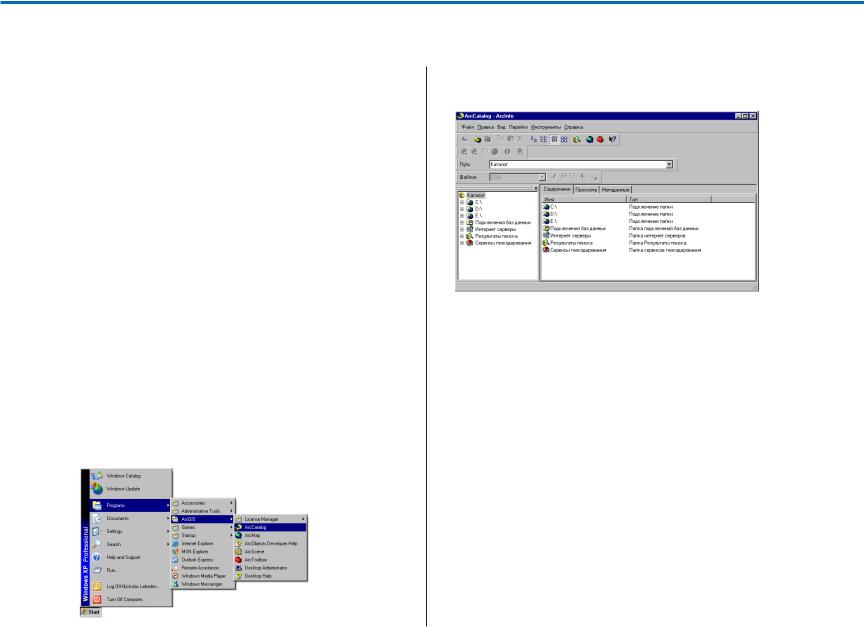Open the Вид menu in ArcCatalog
864x627 pixels.
(x=501, y=127)
